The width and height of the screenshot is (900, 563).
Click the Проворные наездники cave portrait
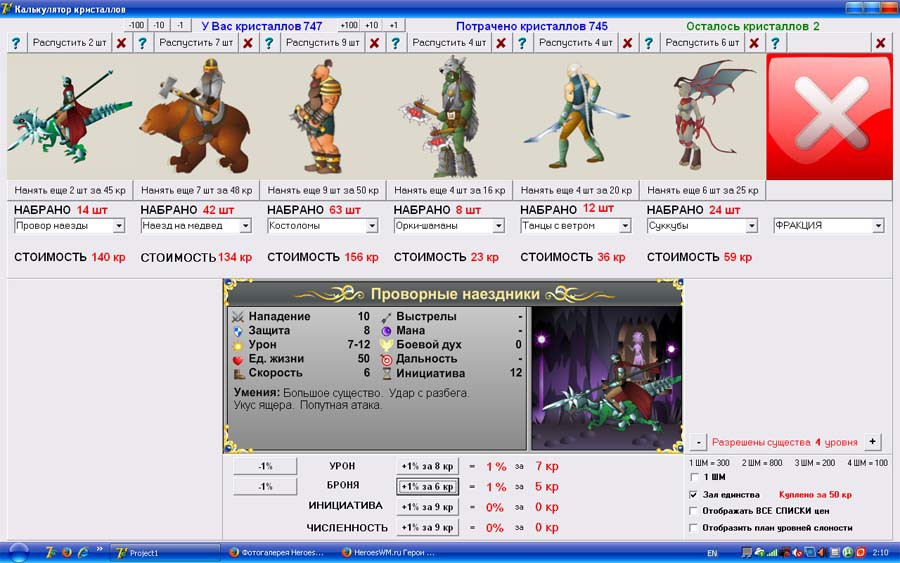pos(606,378)
